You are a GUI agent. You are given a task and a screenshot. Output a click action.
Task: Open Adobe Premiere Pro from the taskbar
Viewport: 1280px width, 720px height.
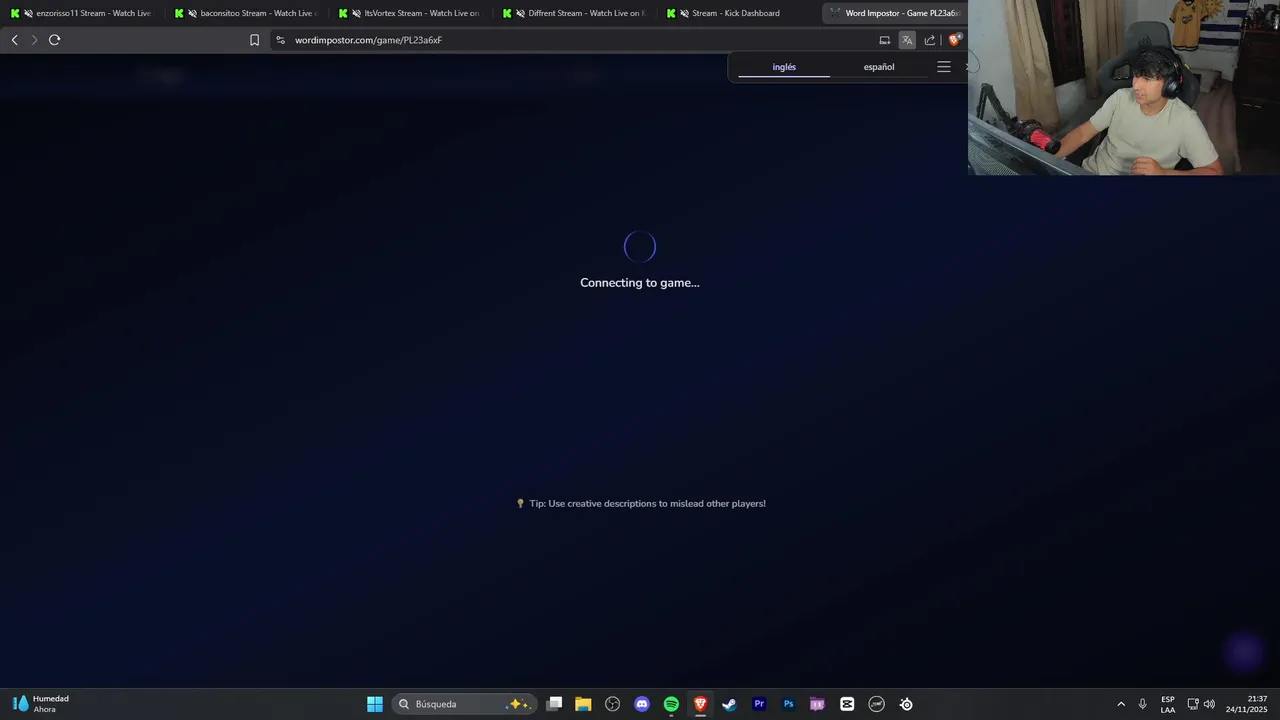point(759,704)
